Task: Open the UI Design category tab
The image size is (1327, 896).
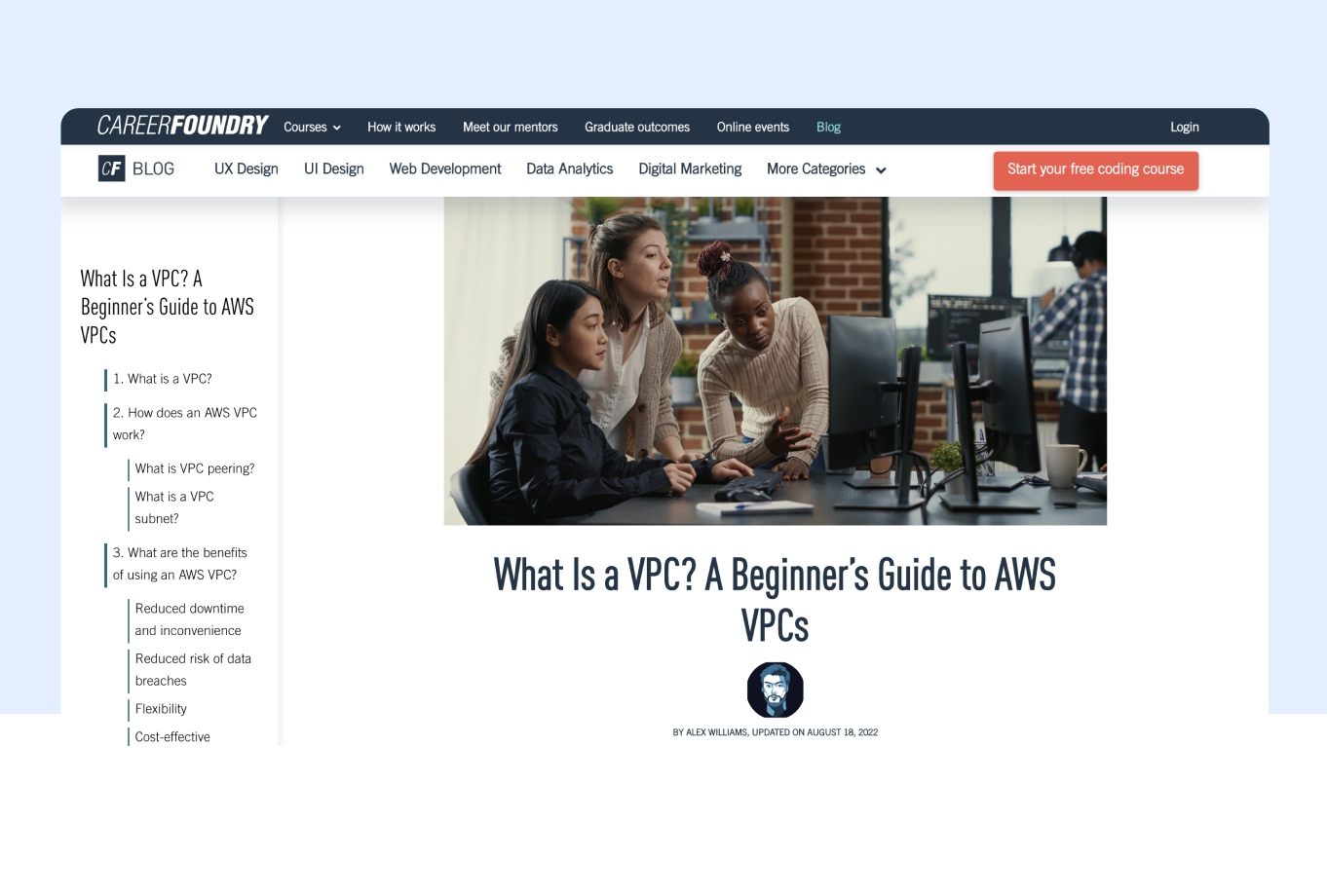Action: click(x=333, y=168)
